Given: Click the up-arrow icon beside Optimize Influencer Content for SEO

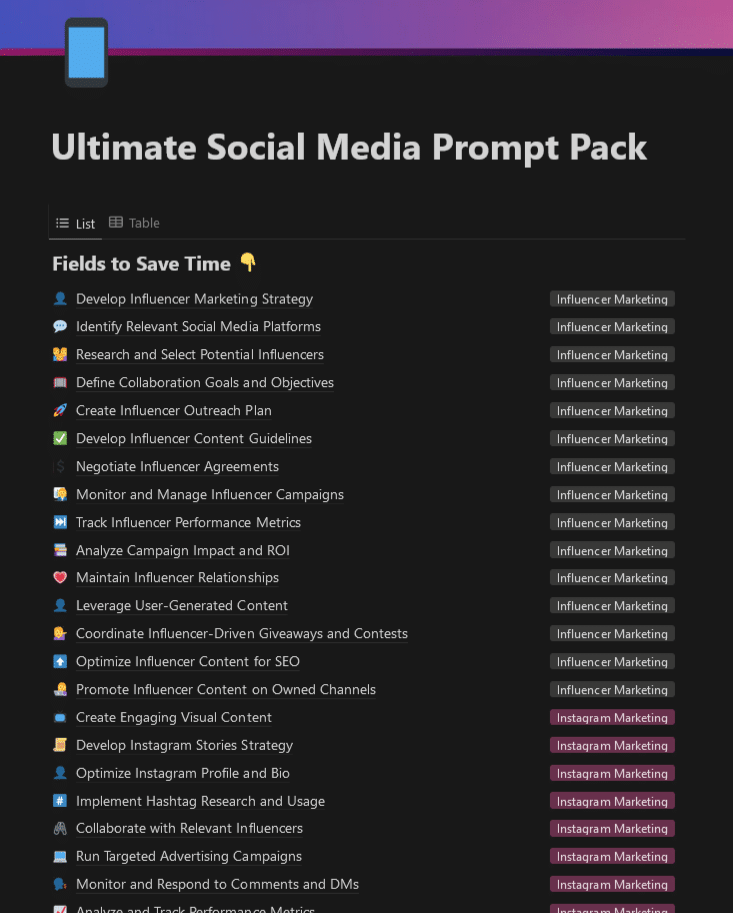Looking at the screenshot, I should pyautogui.click(x=60, y=662).
